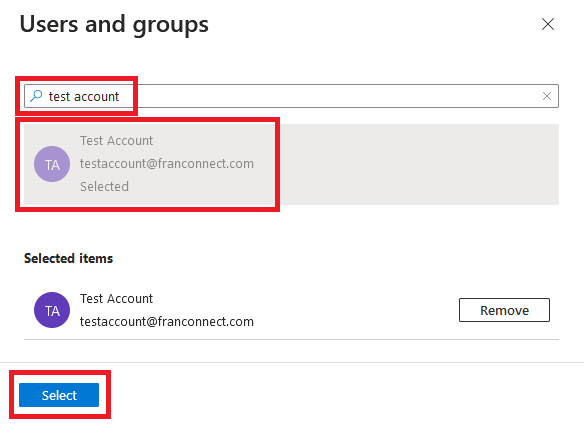The image size is (584, 434).
Task: Click the dark purple TA avatar under Selected items
Action: pos(52,310)
